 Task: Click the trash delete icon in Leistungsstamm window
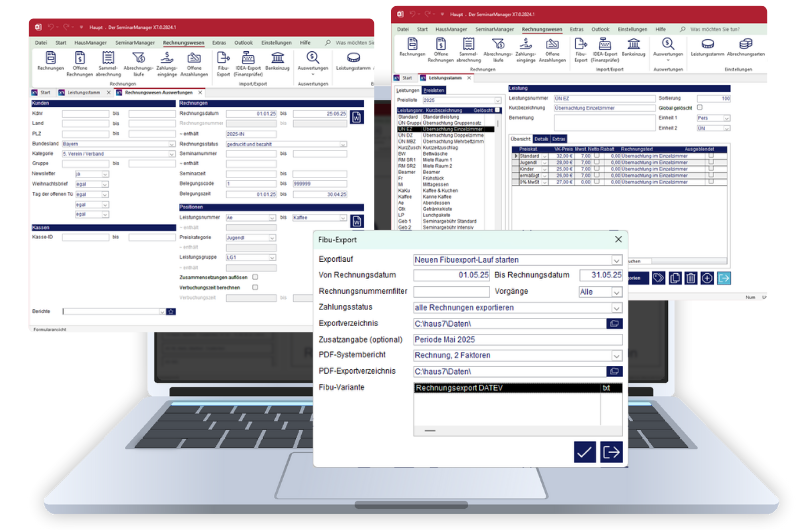click(x=690, y=277)
